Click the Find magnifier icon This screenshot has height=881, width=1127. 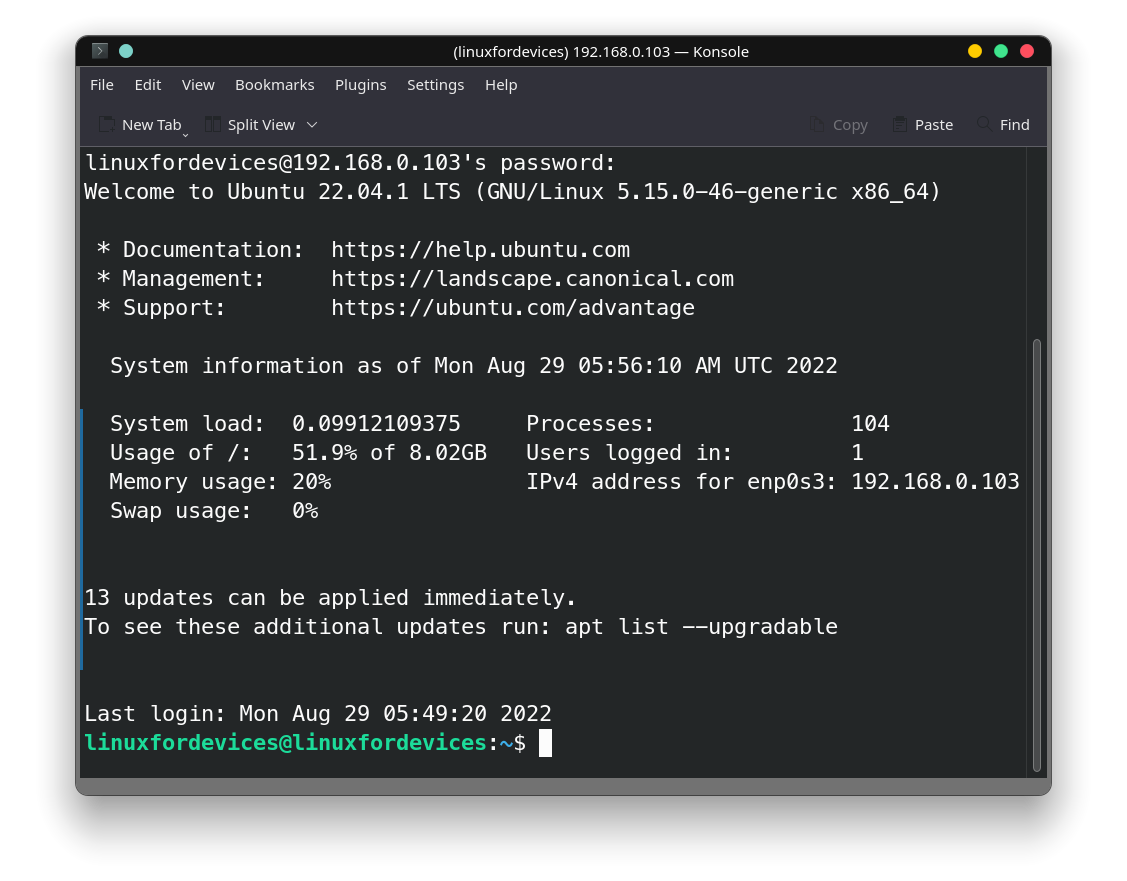983,124
